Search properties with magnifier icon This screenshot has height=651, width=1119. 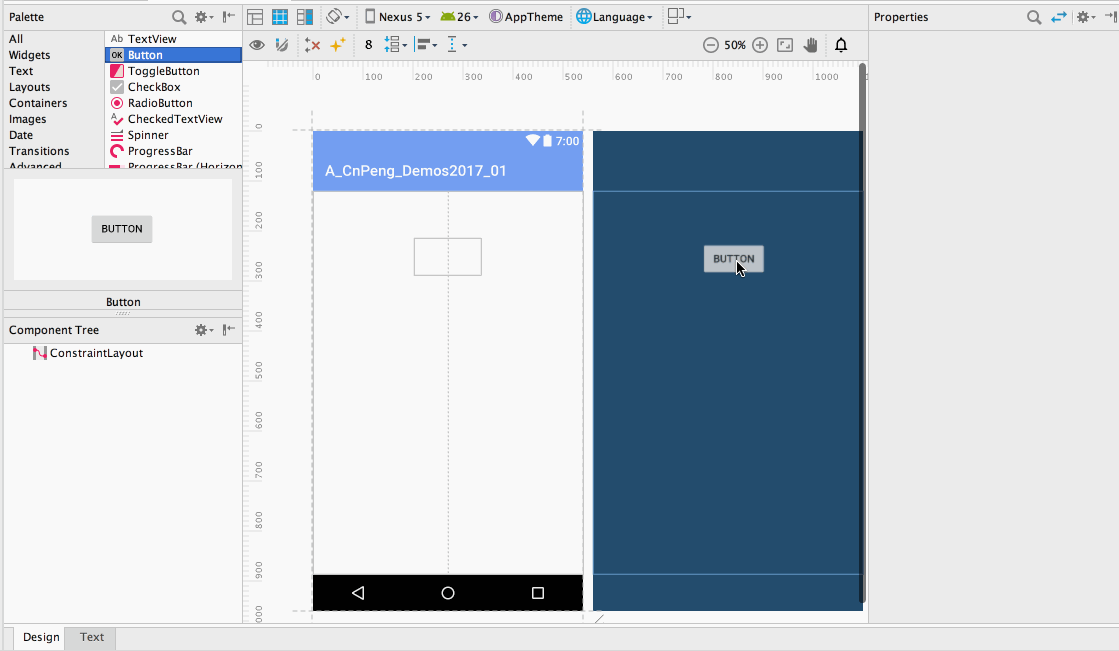point(1034,17)
